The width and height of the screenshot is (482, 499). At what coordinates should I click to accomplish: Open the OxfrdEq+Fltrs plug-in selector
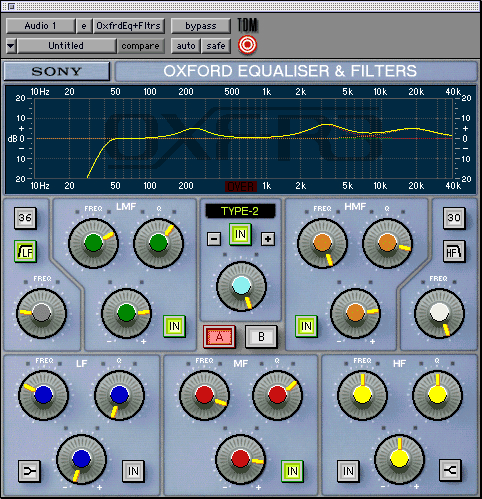[129, 26]
